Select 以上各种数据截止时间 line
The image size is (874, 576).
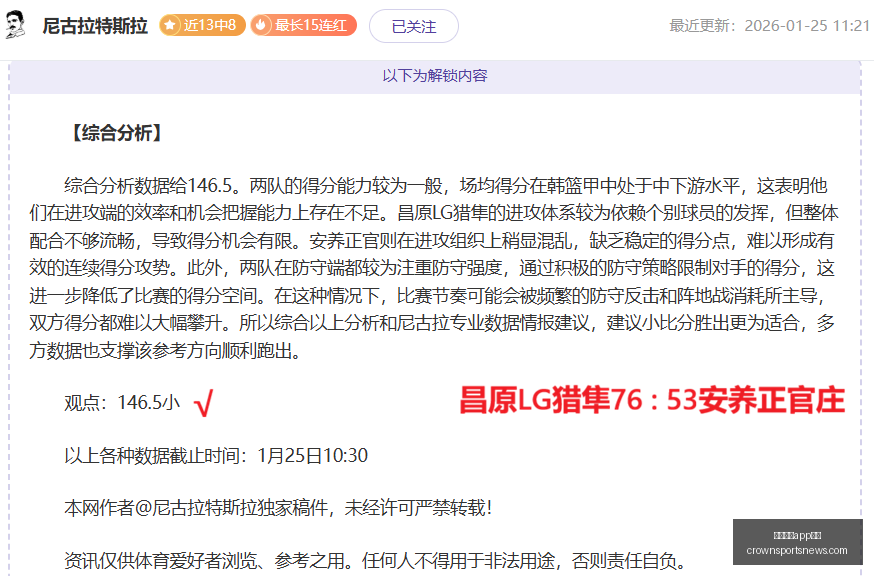click(216, 456)
